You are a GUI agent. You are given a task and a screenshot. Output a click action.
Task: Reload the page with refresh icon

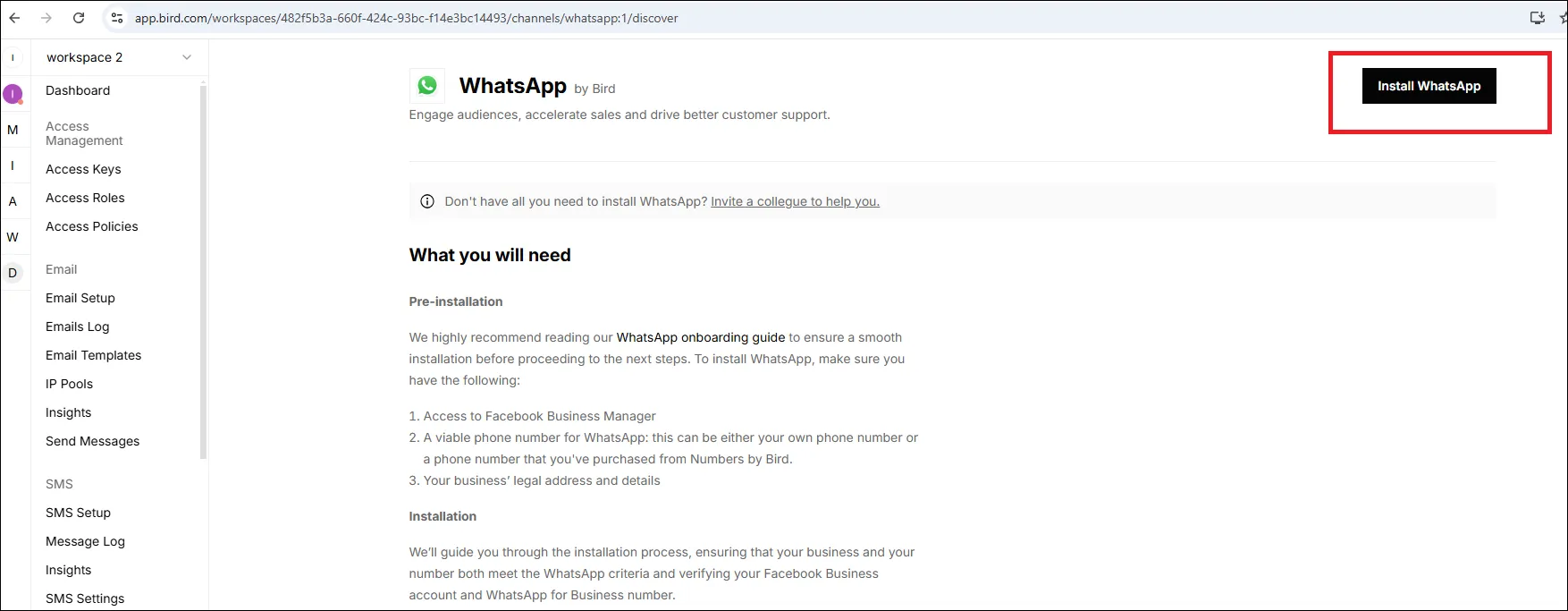point(79,18)
